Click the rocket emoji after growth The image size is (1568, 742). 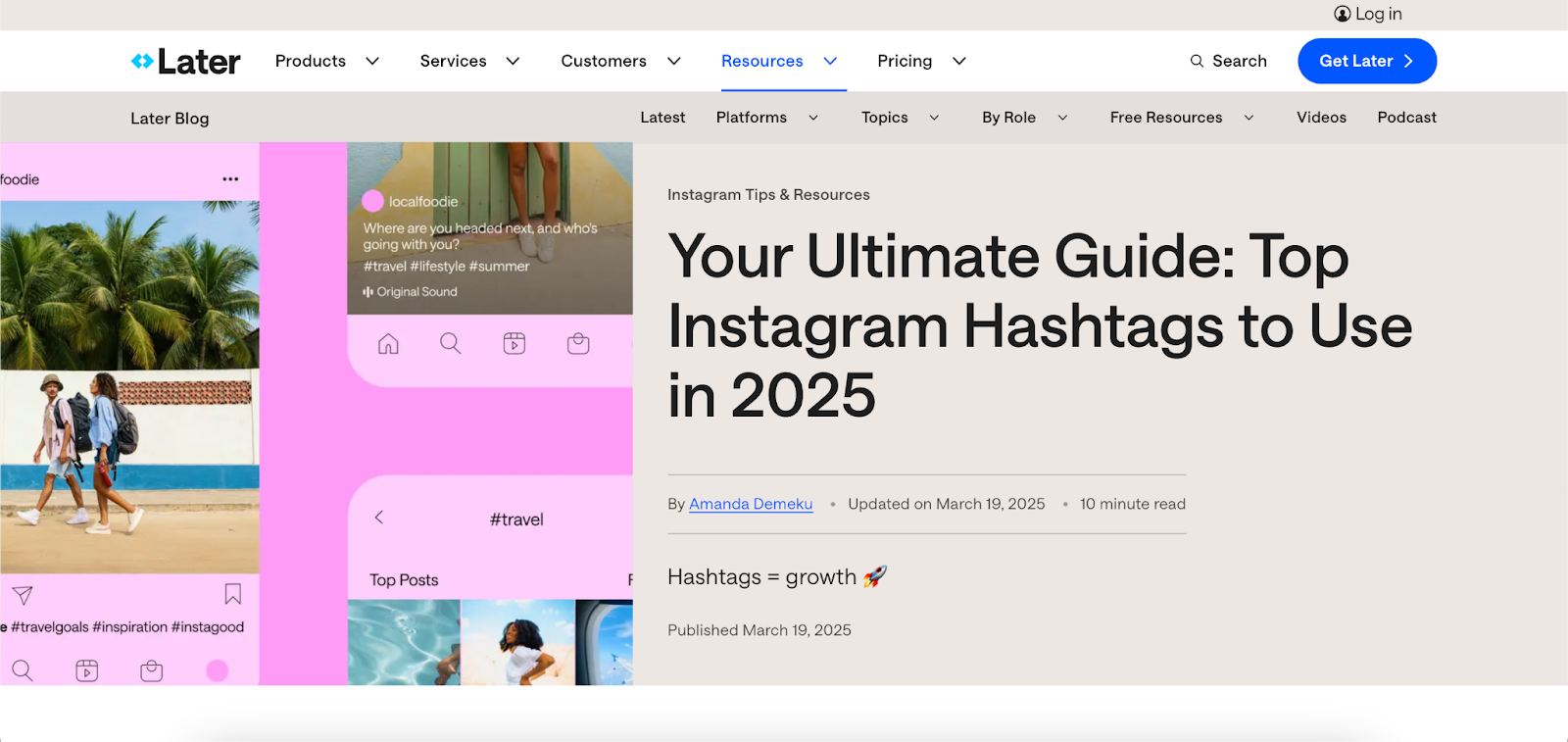click(875, 576)
